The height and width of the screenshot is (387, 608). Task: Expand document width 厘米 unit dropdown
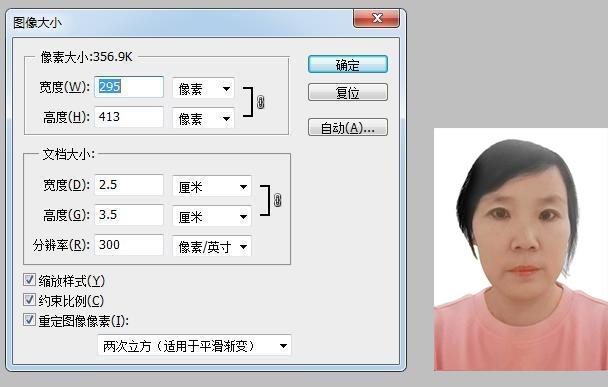coord(212,187)
